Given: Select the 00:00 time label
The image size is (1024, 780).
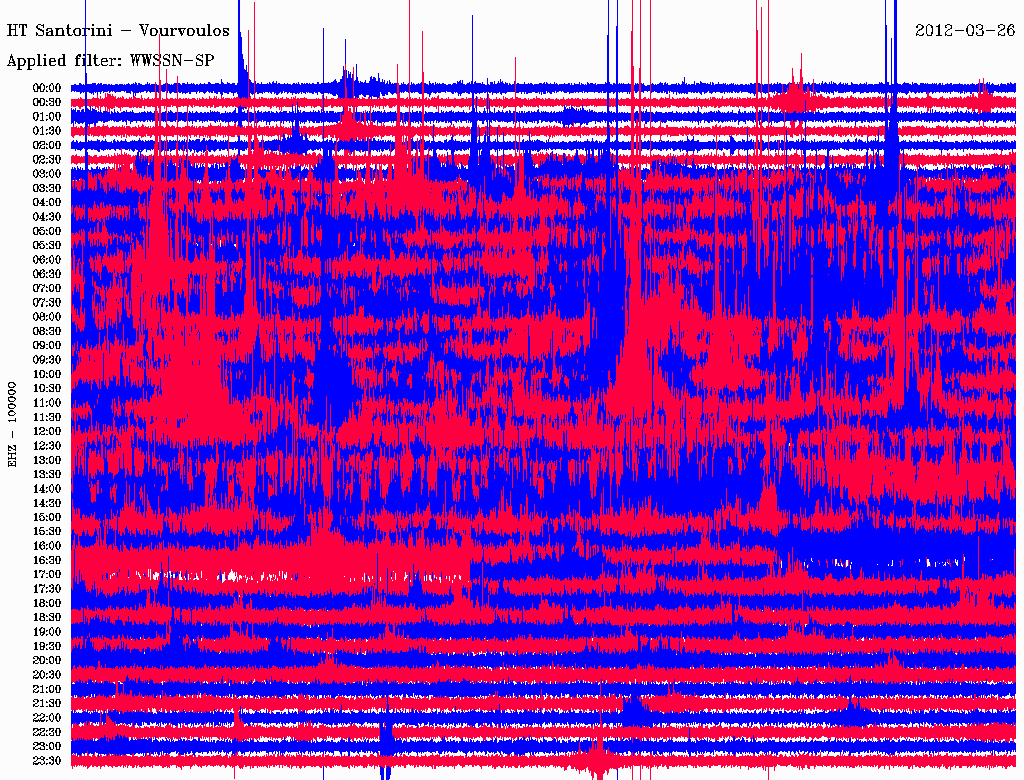Looking at the screenshot, I should tap(47, 88).
